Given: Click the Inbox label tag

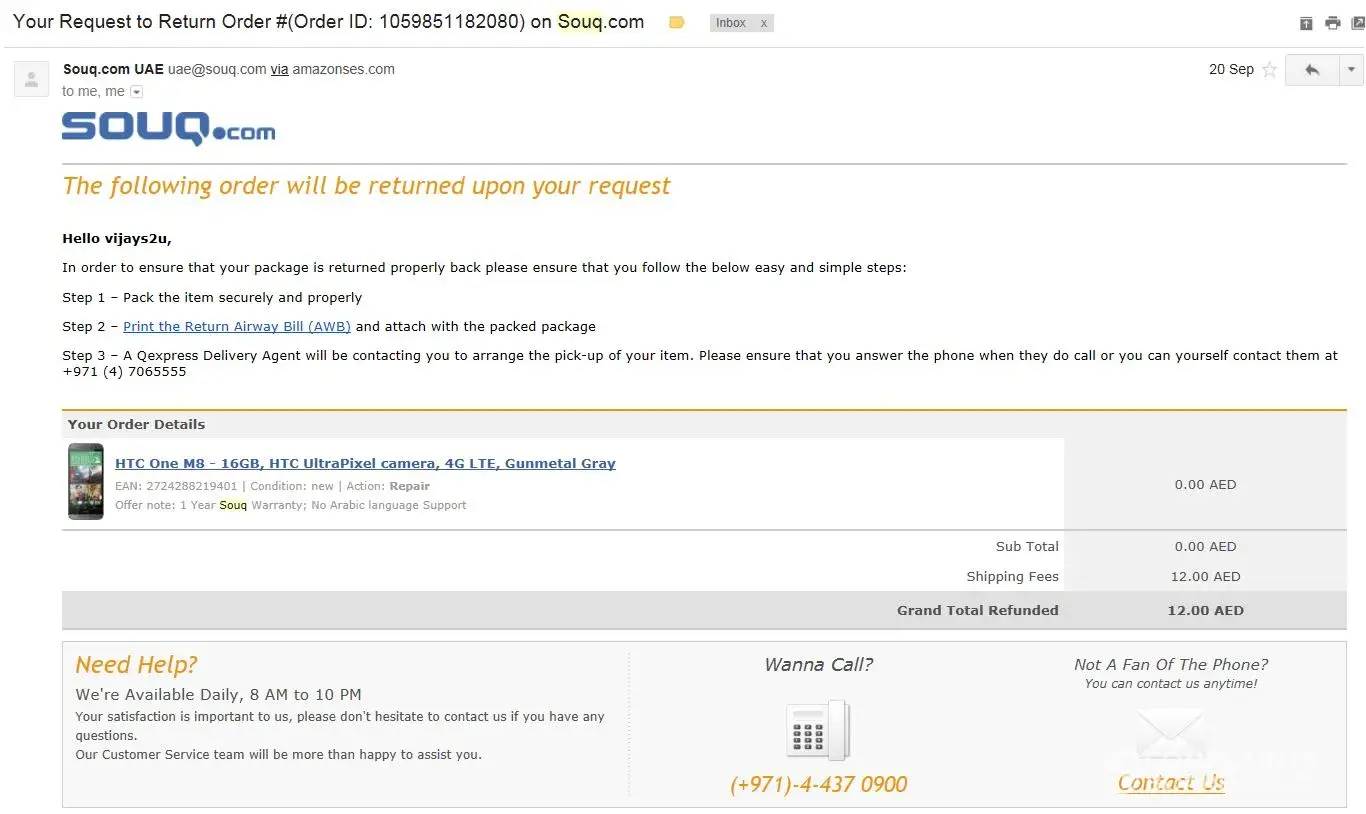Looking at the screenshot, I should (x=731, y=23).
